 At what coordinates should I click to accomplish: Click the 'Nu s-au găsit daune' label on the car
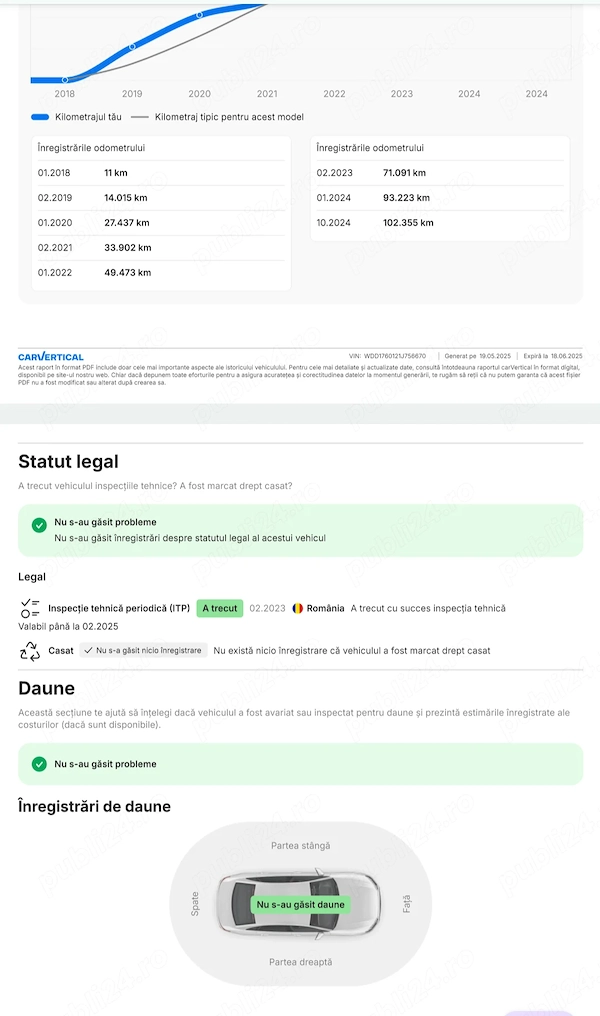coord(301,905)
